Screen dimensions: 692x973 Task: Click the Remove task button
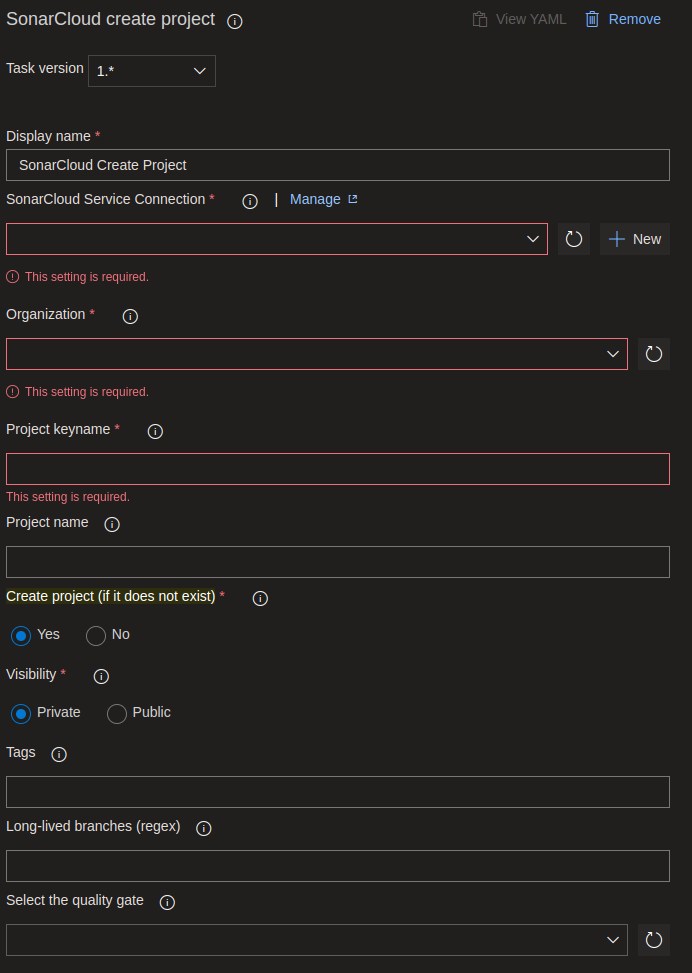click(x=622, y=19)
